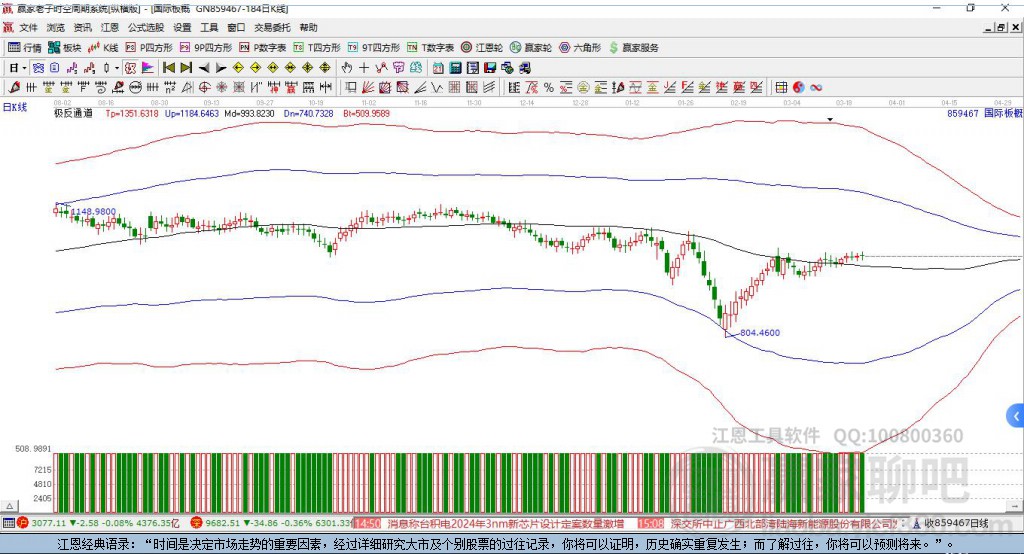Switch to the K线 chart view

[x=103, y=48]
